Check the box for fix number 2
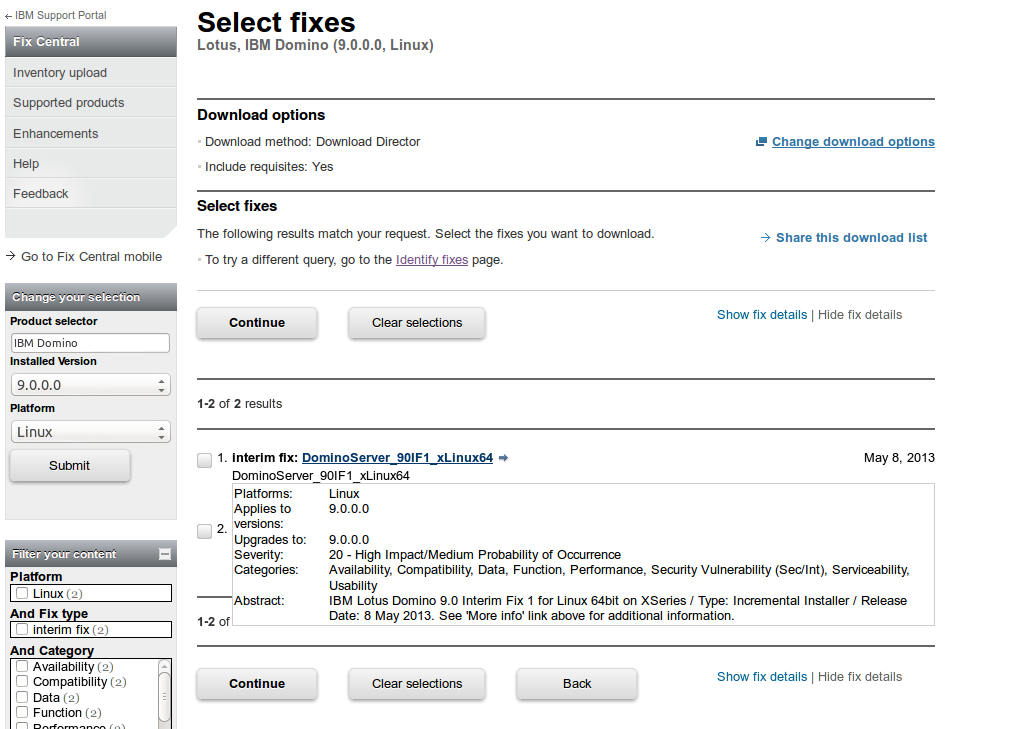Screen dimensions: 1017x729 204,531
